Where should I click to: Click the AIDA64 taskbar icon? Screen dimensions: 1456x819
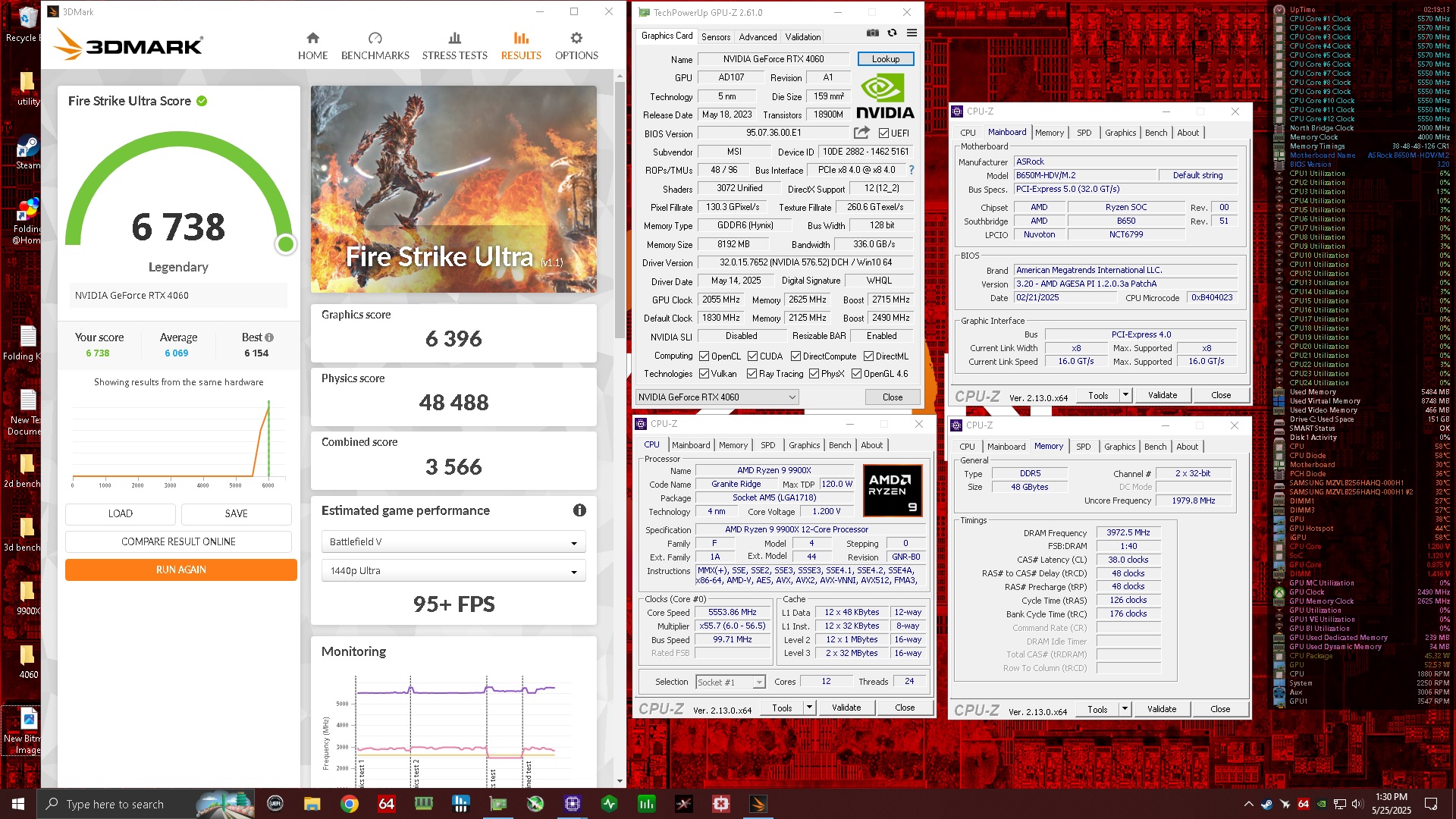(x=386, y=804)
